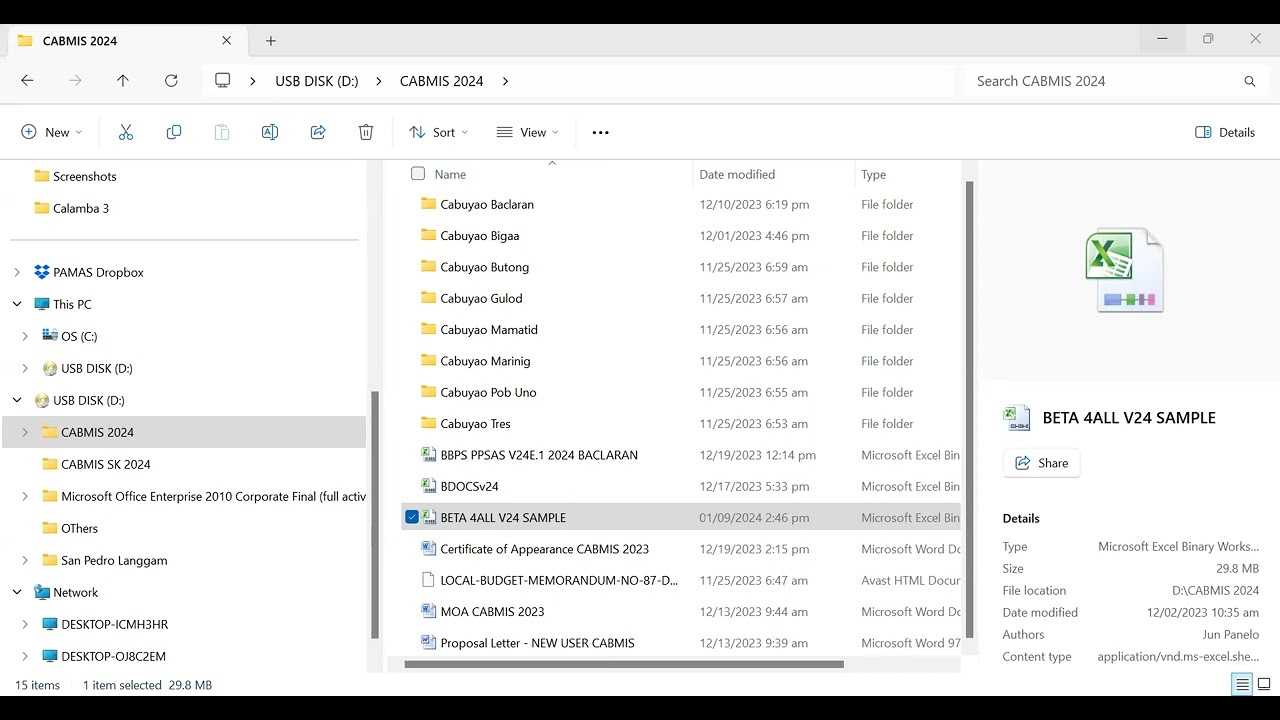Sort by the Name column header

pyautogui.click(x=450, y=174)
